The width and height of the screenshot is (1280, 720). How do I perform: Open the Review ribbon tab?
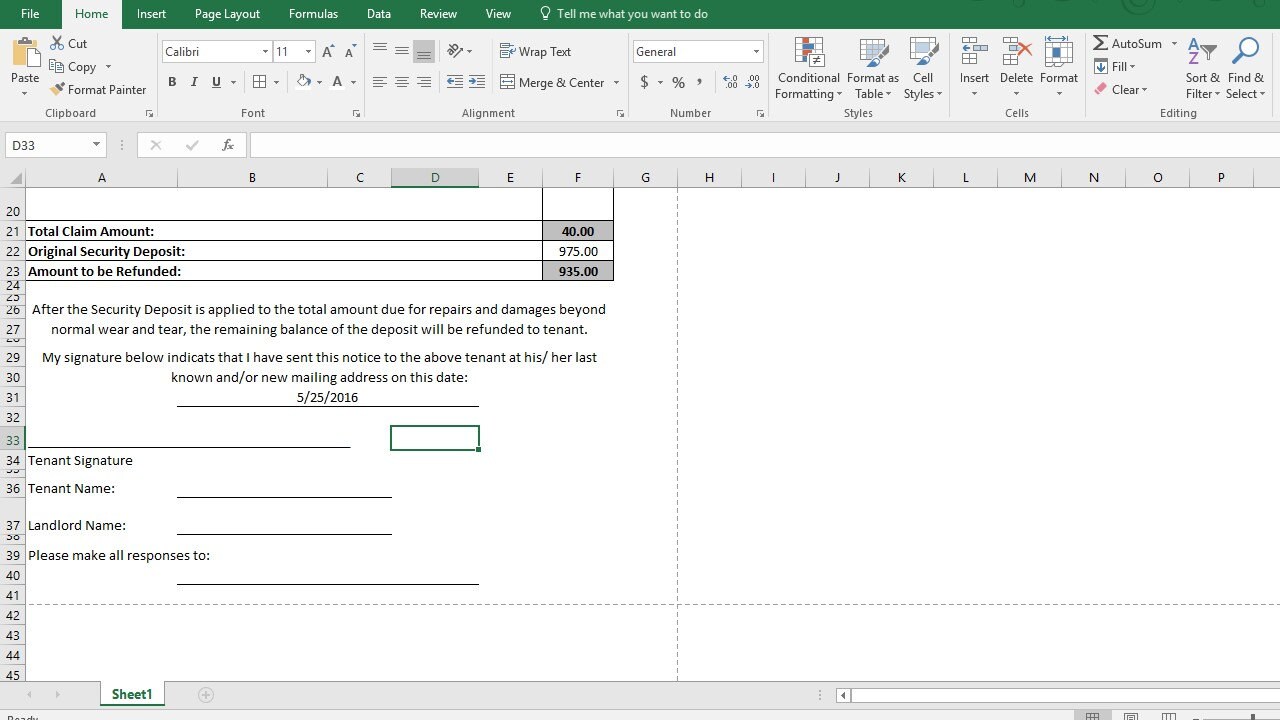click(x=437, y=13)
